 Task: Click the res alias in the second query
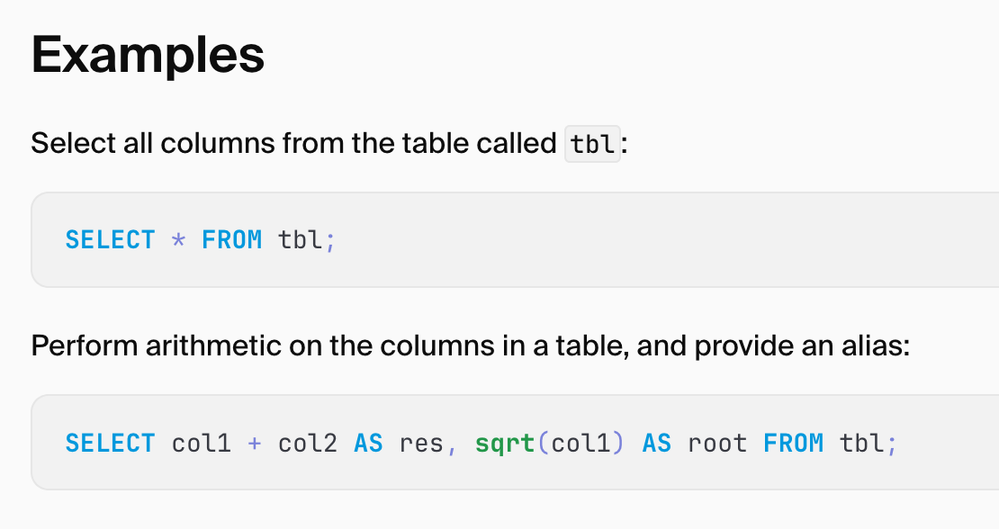click(421, 443)
